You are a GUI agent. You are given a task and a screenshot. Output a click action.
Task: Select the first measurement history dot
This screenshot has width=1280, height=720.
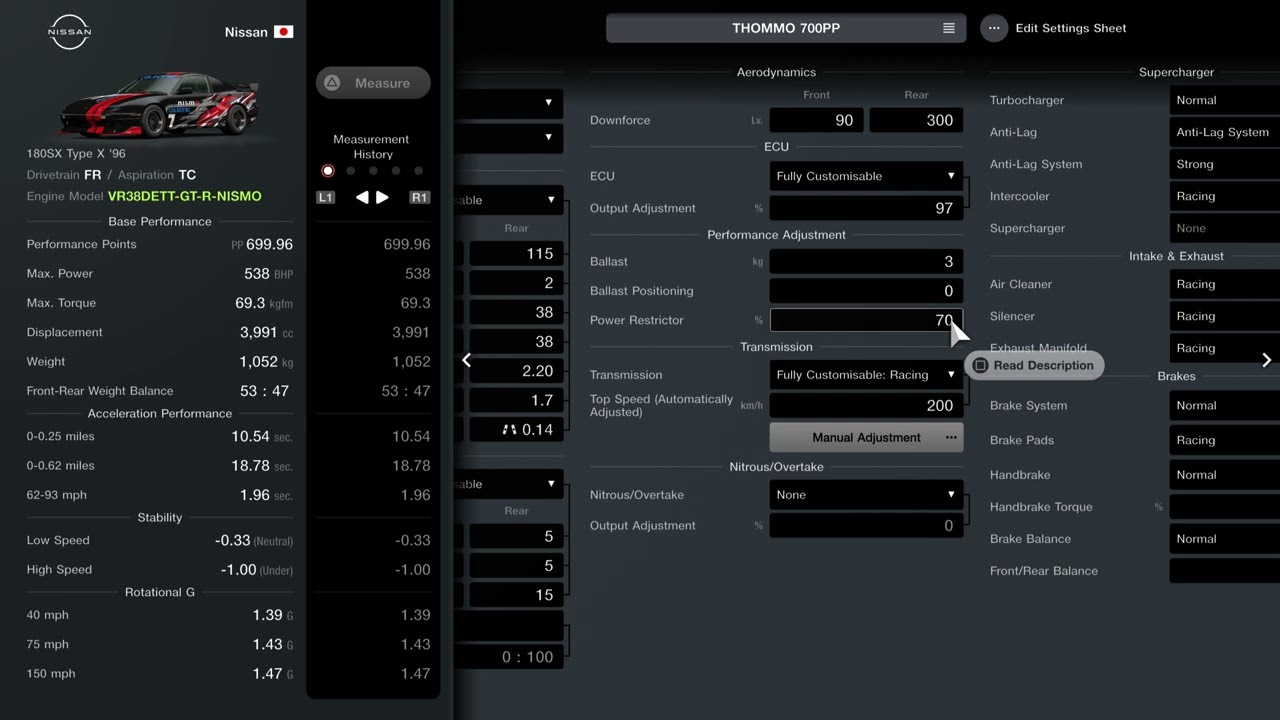[x=328, y=171]
